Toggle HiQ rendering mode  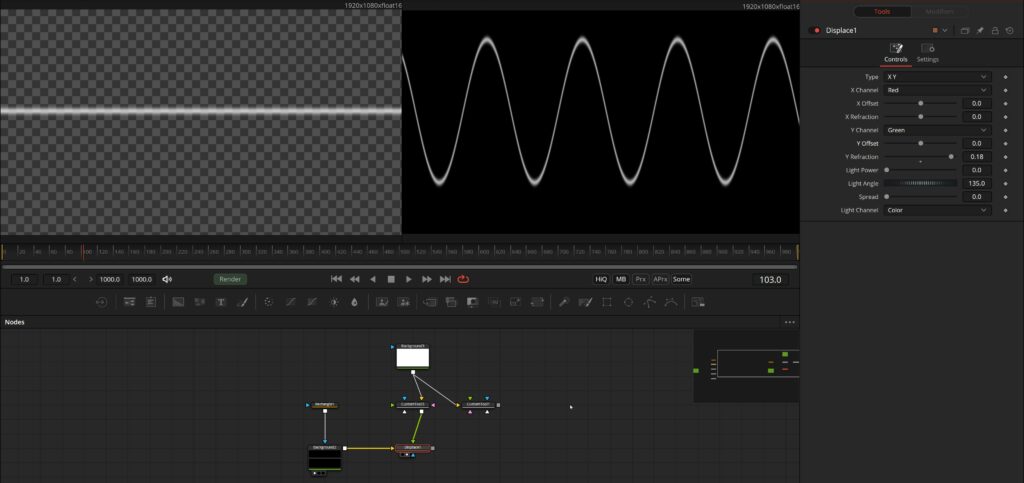coord(601,279)
